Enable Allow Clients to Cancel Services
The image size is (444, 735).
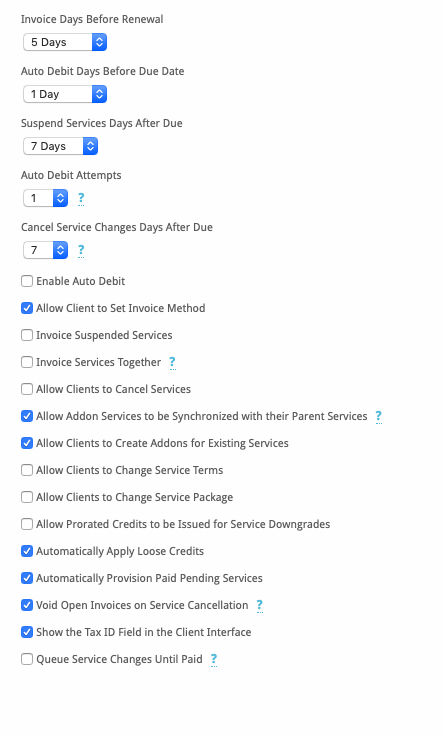[x=27, y=389]
